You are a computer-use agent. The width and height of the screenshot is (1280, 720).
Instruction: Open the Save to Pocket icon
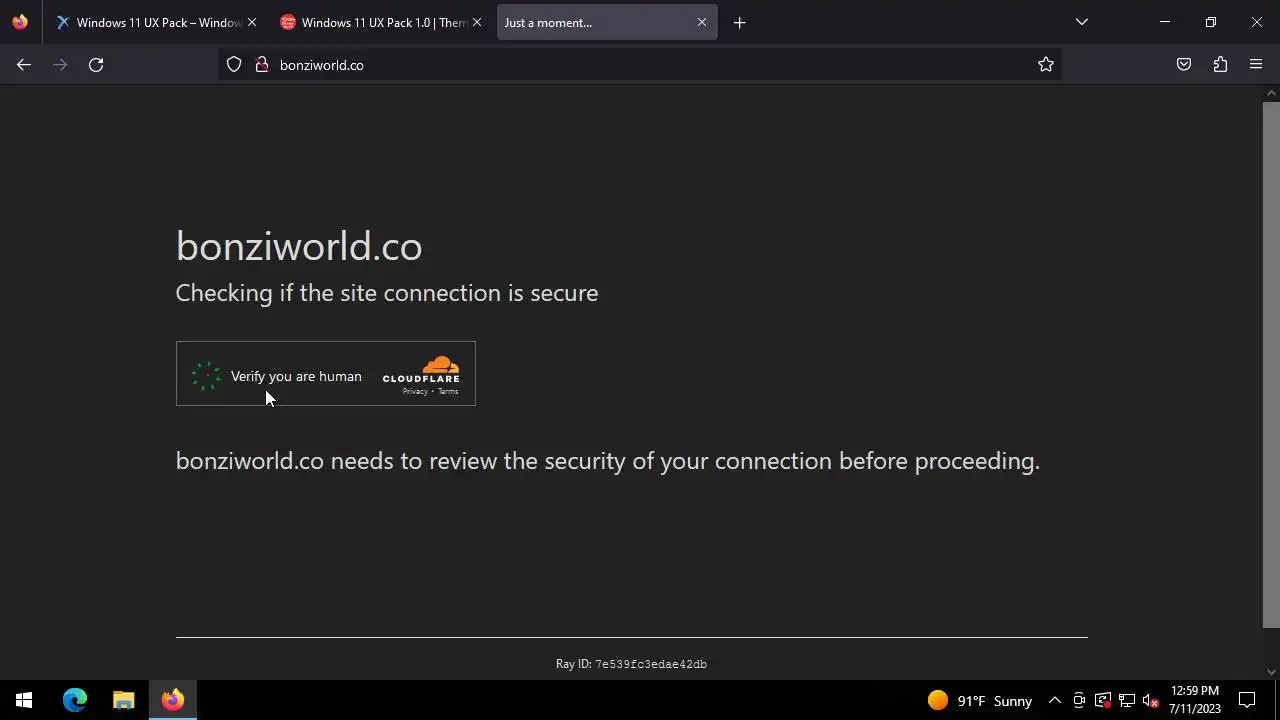1184,65
